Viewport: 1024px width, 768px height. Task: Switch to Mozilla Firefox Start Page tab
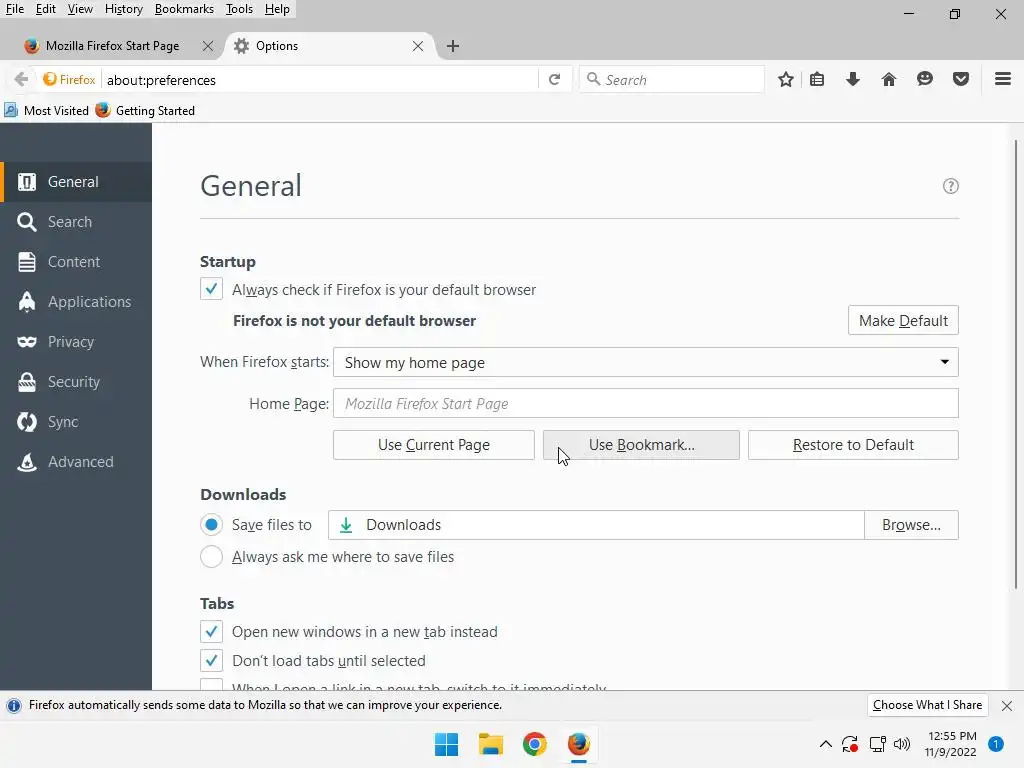pos(112,46)
